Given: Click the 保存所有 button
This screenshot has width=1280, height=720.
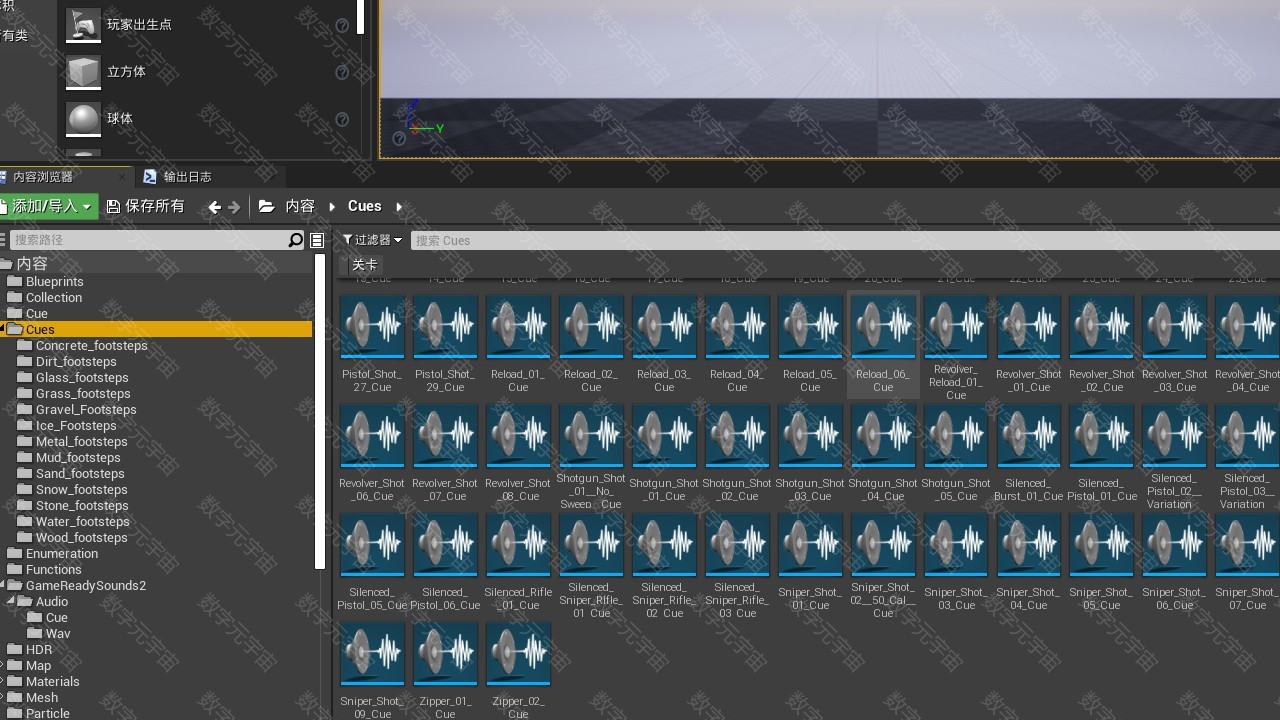Looking at the screenshot, I should (x=145, y=207).
